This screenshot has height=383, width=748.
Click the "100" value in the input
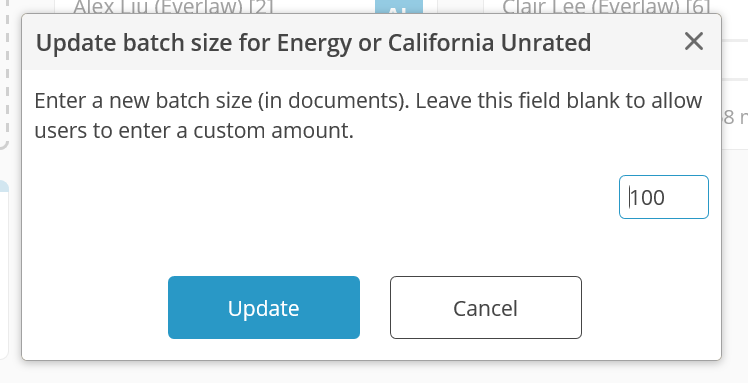coord(647,197)
